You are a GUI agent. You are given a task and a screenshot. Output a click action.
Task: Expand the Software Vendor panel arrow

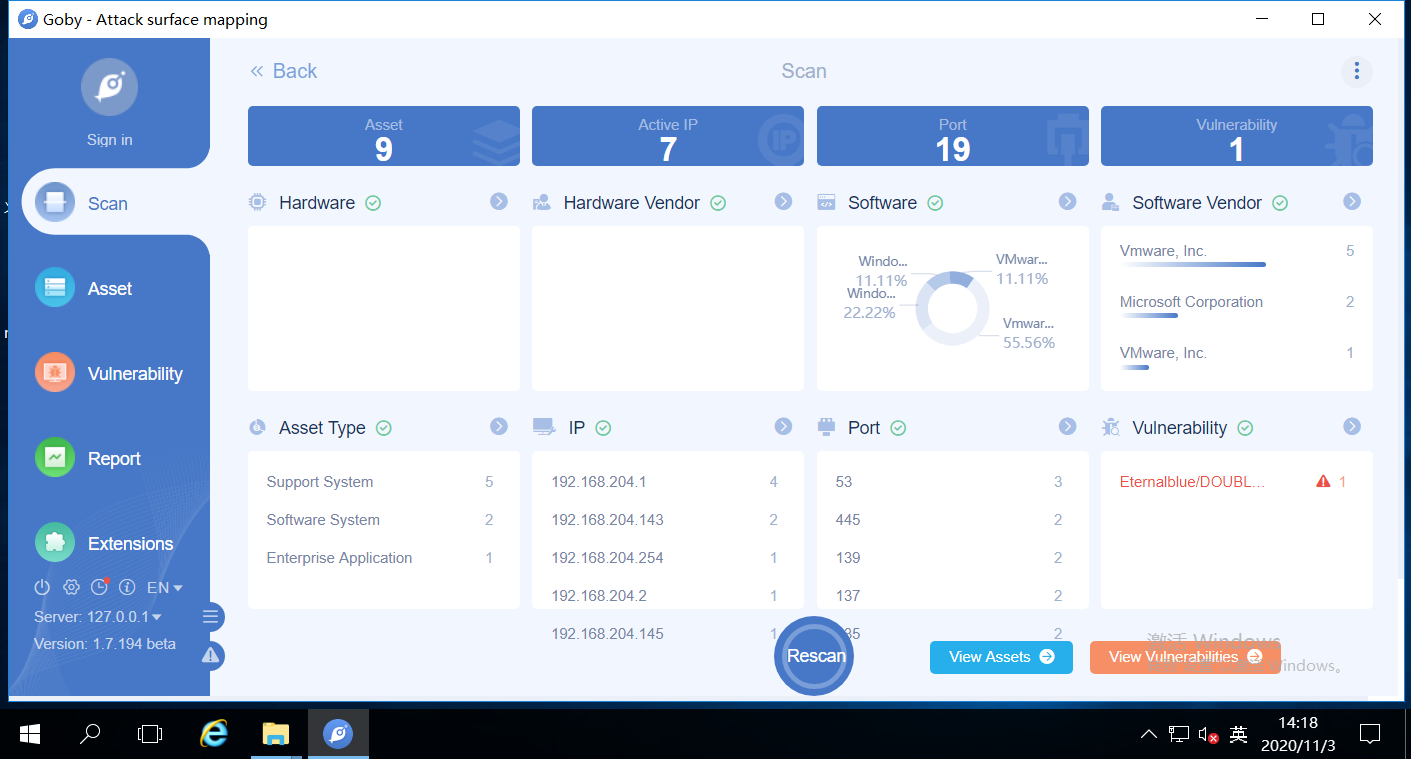(1352, 202)
